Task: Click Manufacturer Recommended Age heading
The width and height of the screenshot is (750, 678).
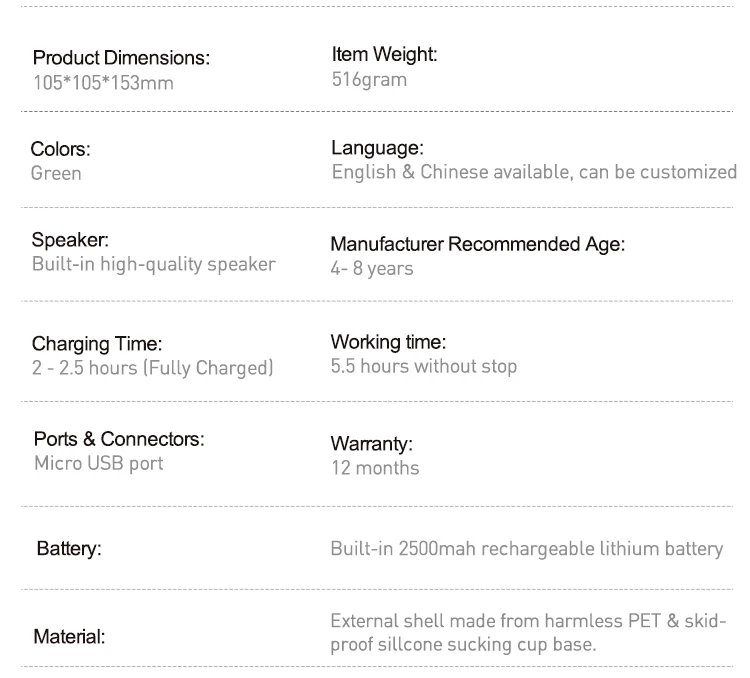Action: pos(477,244)
